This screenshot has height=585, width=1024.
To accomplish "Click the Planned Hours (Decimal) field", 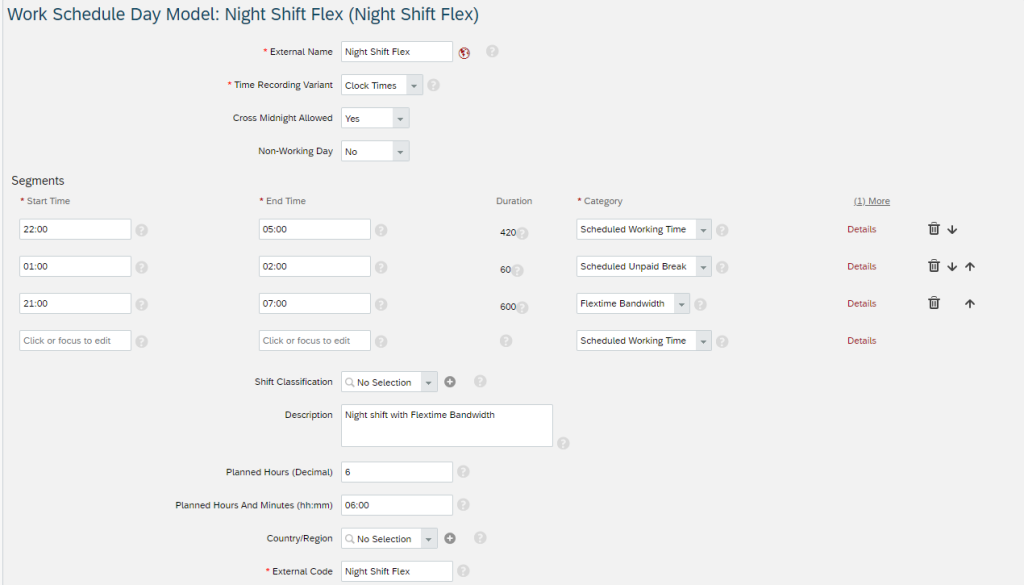I will [x=396, y=472].
